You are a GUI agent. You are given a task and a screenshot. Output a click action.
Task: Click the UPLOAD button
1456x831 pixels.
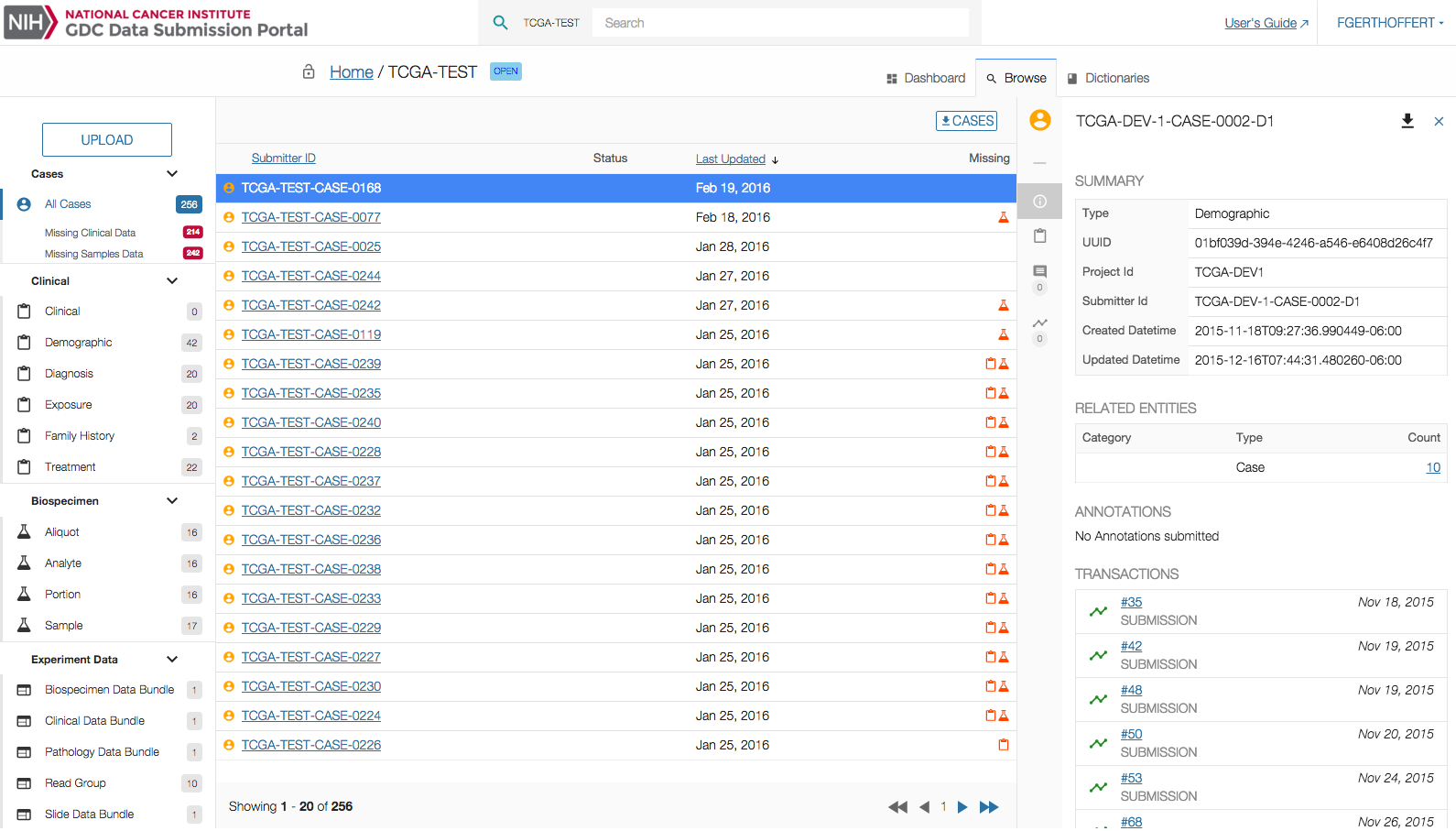point(107,140)
